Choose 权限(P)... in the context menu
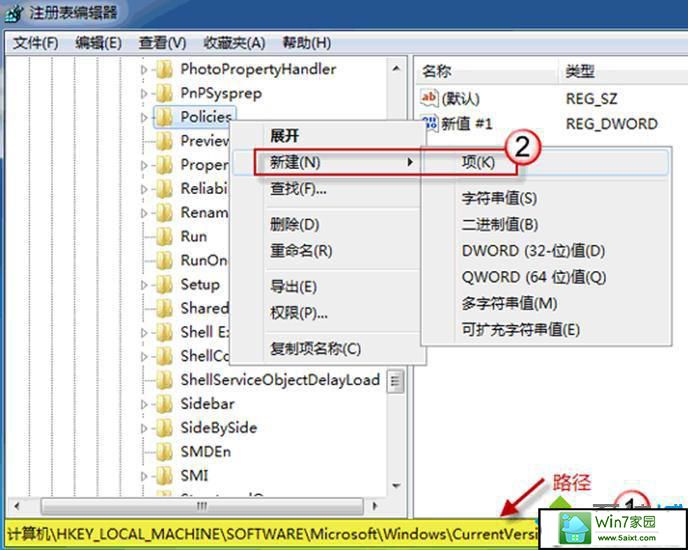The image size is (688, 550). (x=328, y=313)
